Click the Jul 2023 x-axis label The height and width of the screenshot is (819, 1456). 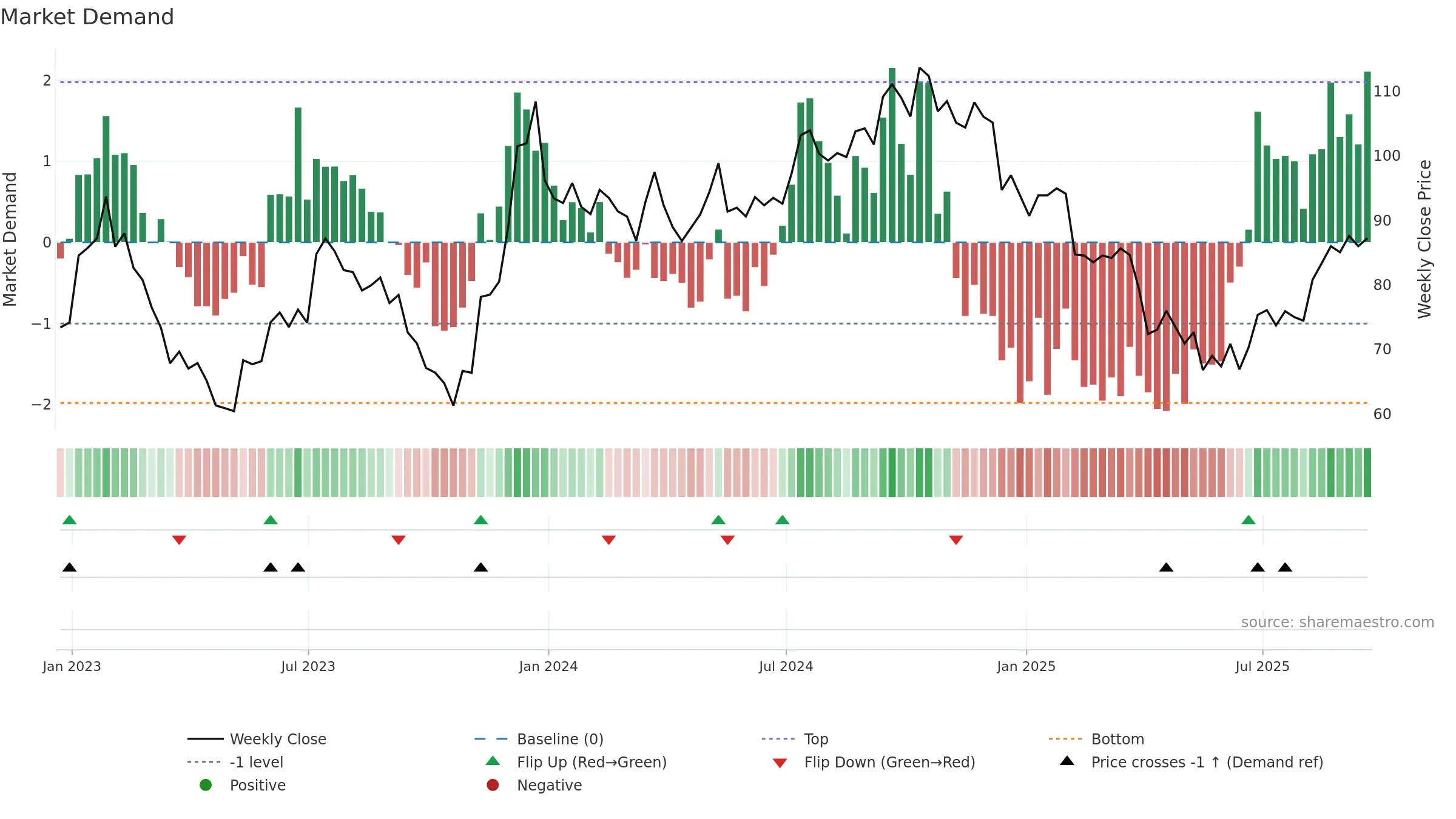pyautogui.click(x=308, y=666)
